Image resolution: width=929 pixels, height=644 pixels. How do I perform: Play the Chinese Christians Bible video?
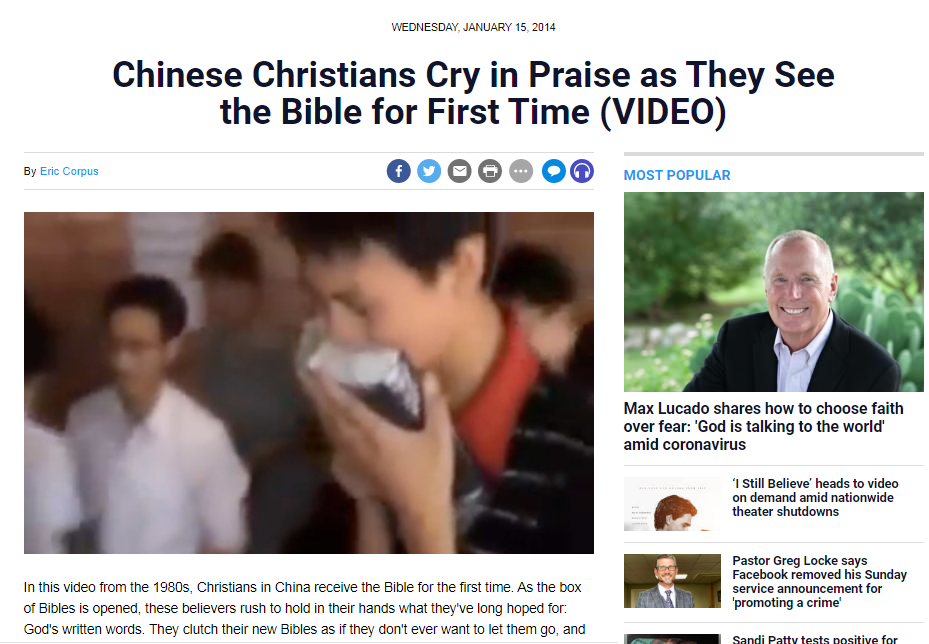[309, 383]
